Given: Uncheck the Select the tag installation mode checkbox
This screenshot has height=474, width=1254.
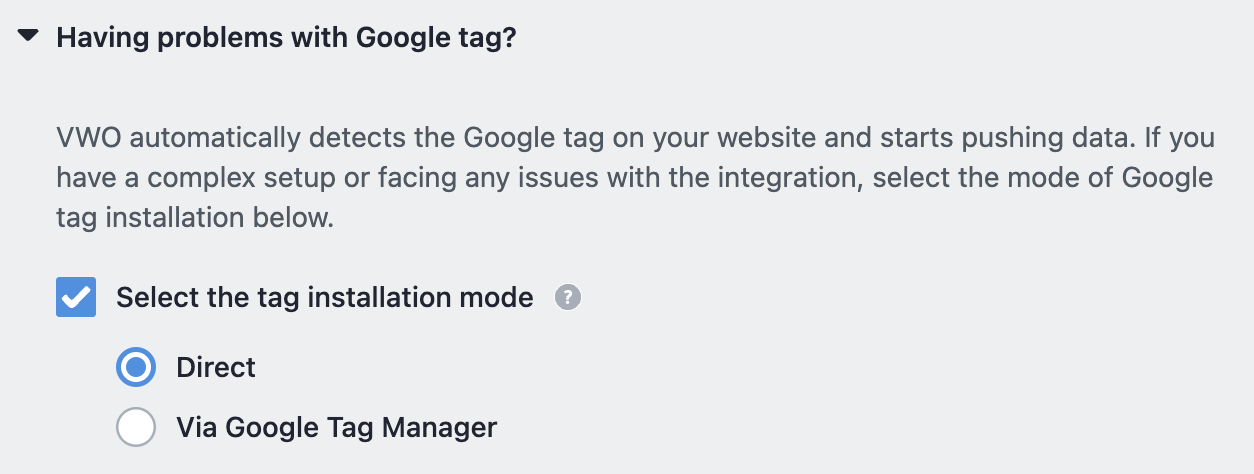Looking at the screenshot, I should (76, 297).
